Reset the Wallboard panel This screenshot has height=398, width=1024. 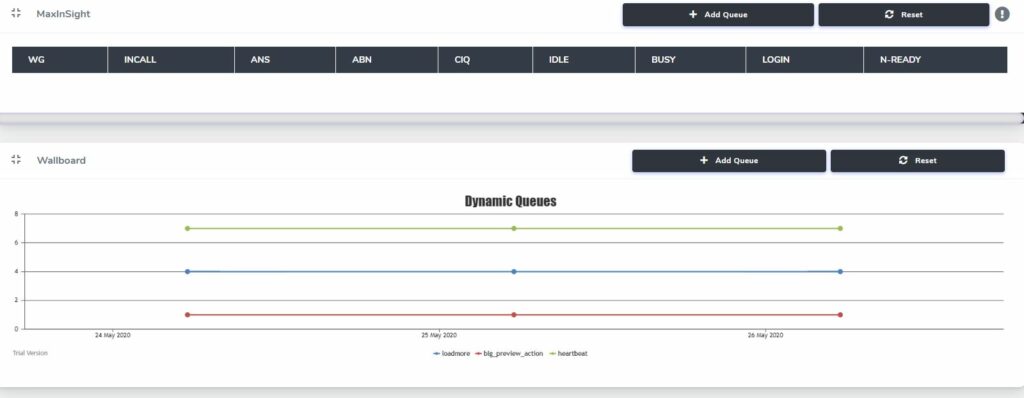point(918,160)
